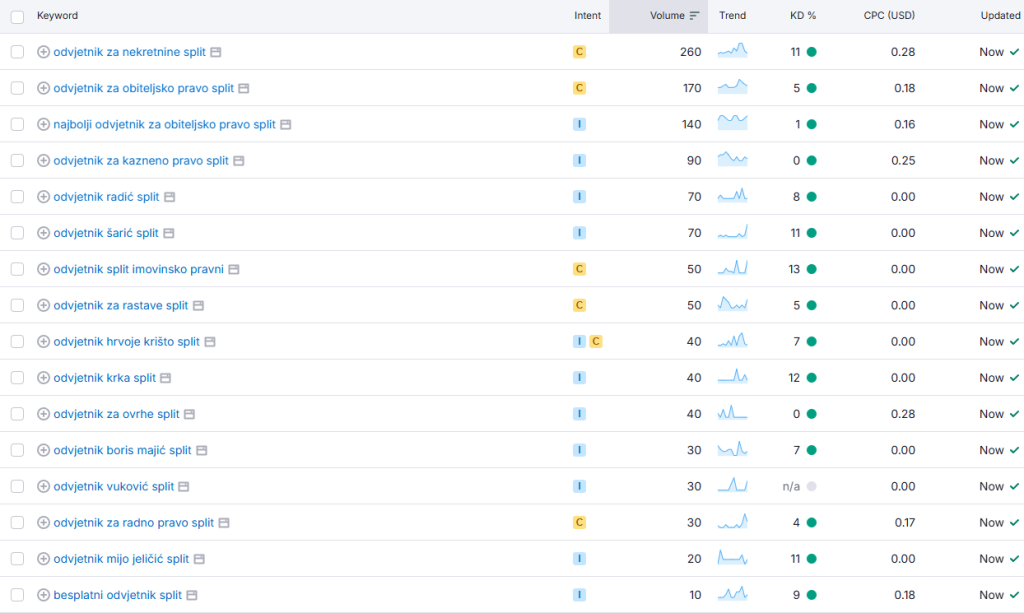Viewport: 1024px width, 613px height.
Task: Tick checkbox for 'odvjetnik mijo jeličić split'
Action: (17, 559)
